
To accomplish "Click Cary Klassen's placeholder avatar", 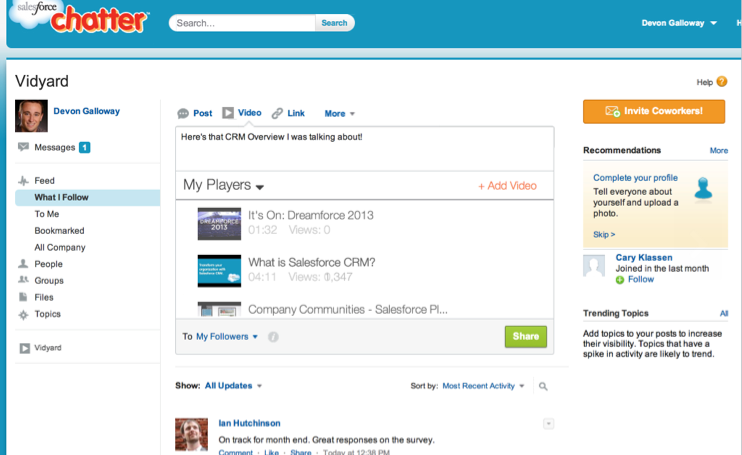I will [x=594, y=266].
